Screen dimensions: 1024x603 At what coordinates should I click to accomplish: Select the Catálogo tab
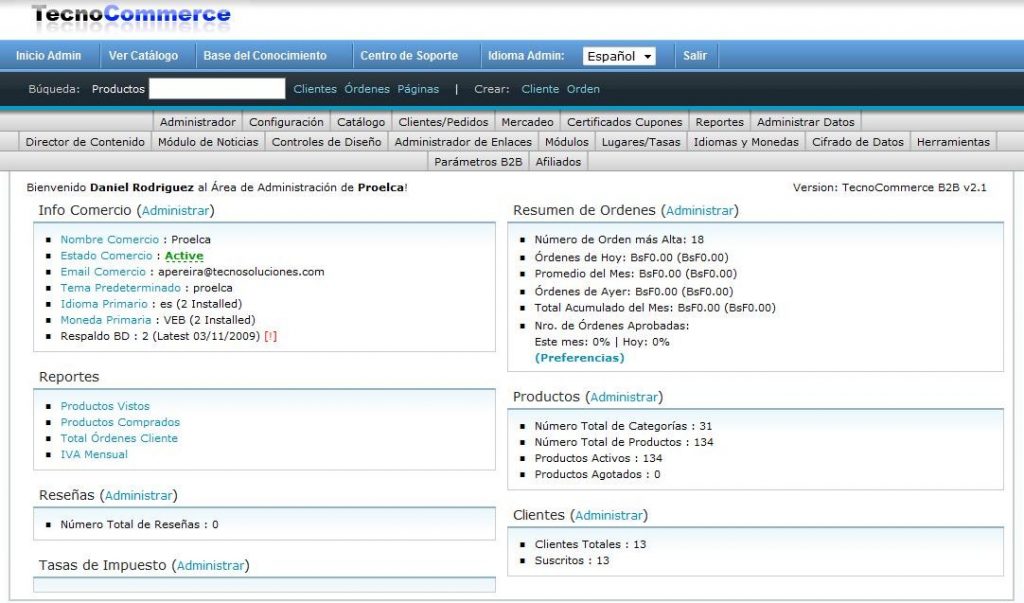coord(360,122)
